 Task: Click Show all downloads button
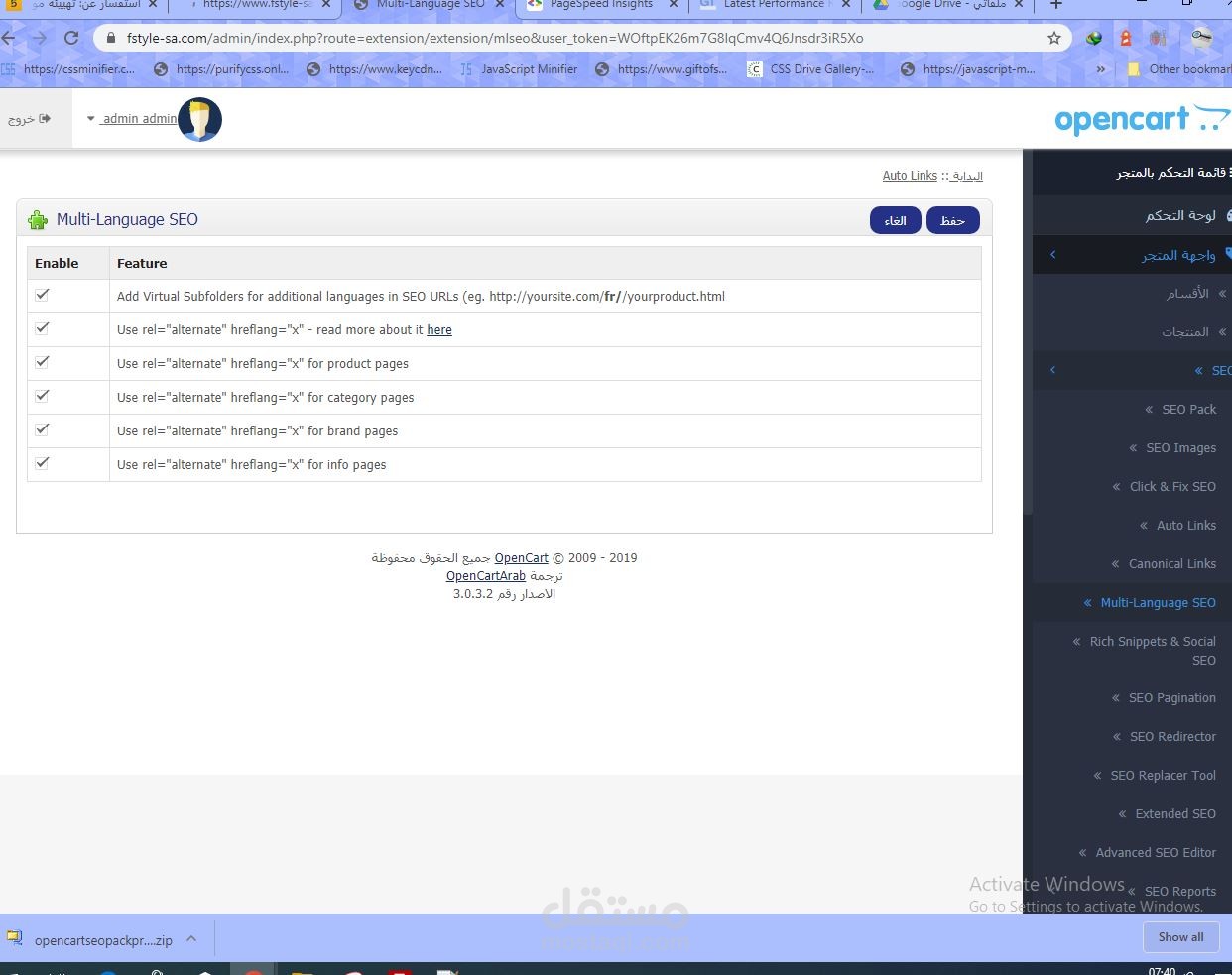pyautogui.click(x=1180, y=937)
